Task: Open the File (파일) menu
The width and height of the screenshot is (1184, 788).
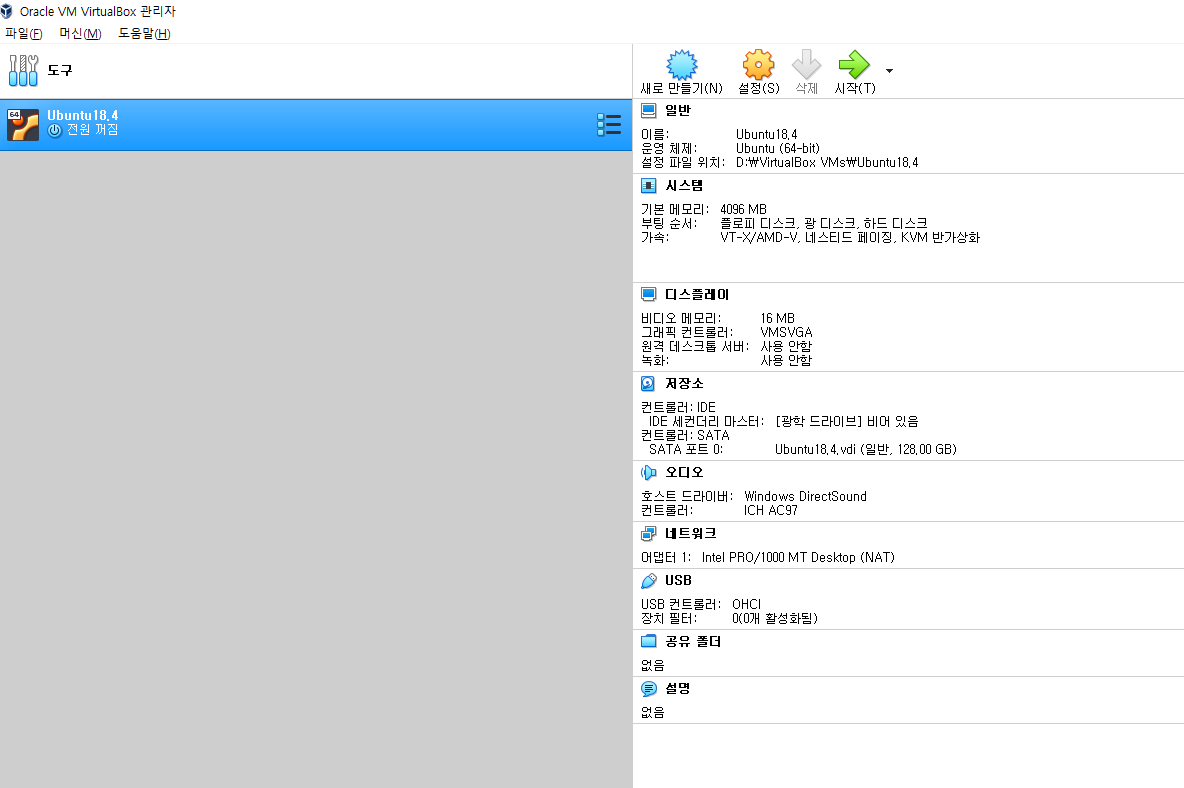Action: [x=23, y=33]
